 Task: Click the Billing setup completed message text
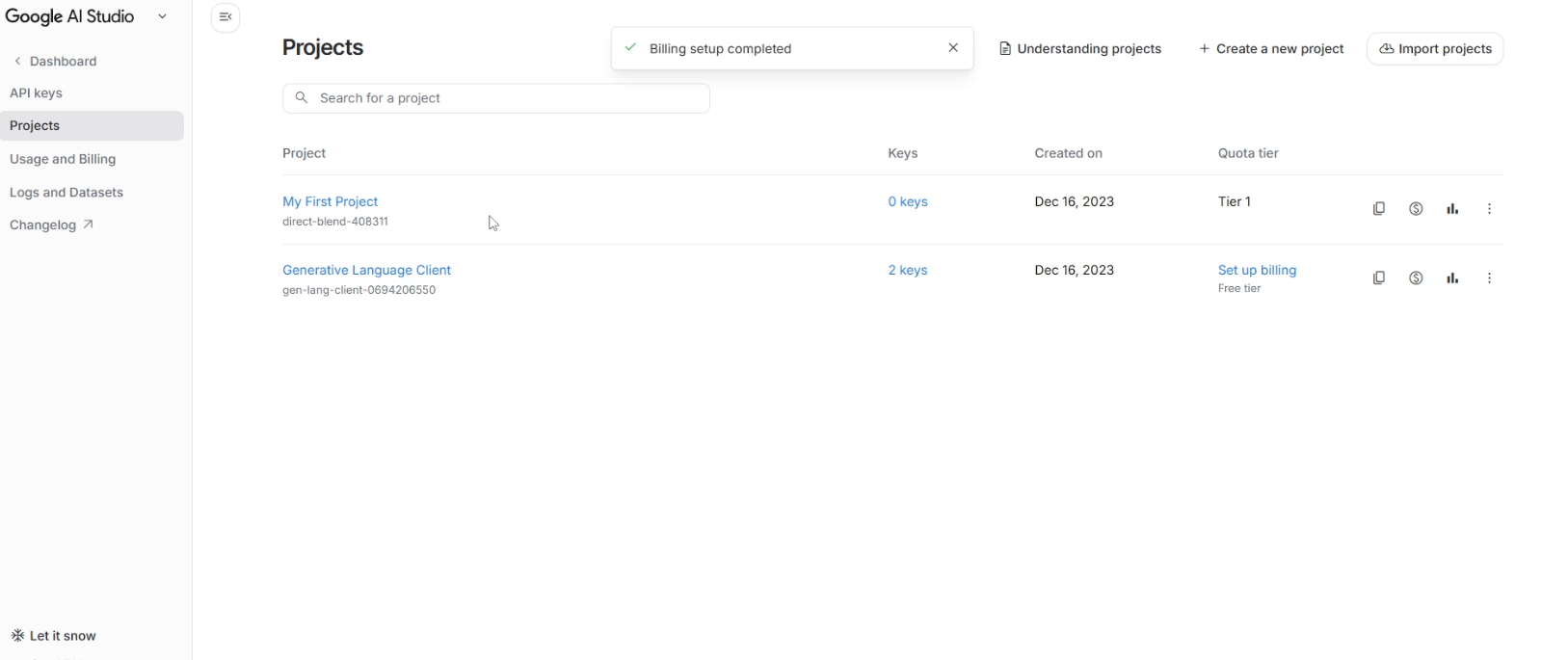pos(721,49)
